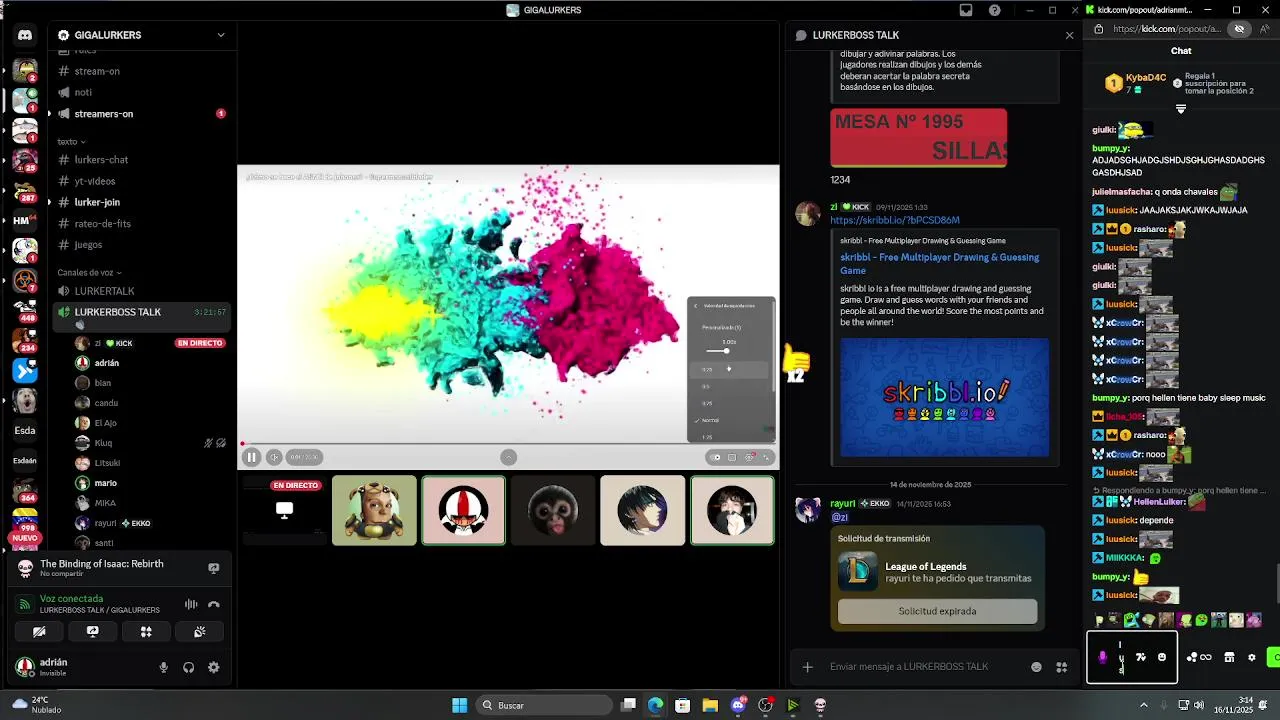Select 0.25 playback speed option
Viewport: 1280px width, 720px height.
pyautogui.click(x=730, y=369)
